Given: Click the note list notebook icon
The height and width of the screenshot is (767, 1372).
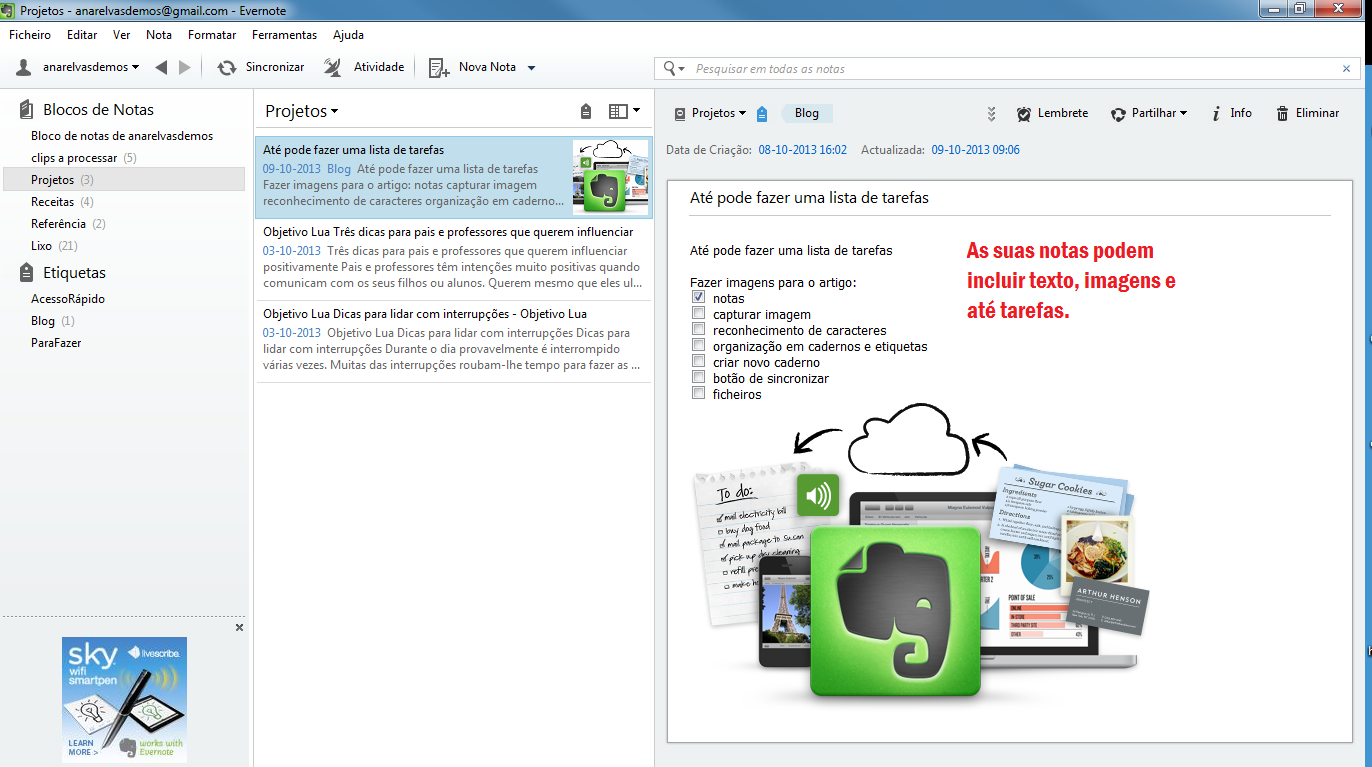Looking at the screenshot, I should click(586, 111).
